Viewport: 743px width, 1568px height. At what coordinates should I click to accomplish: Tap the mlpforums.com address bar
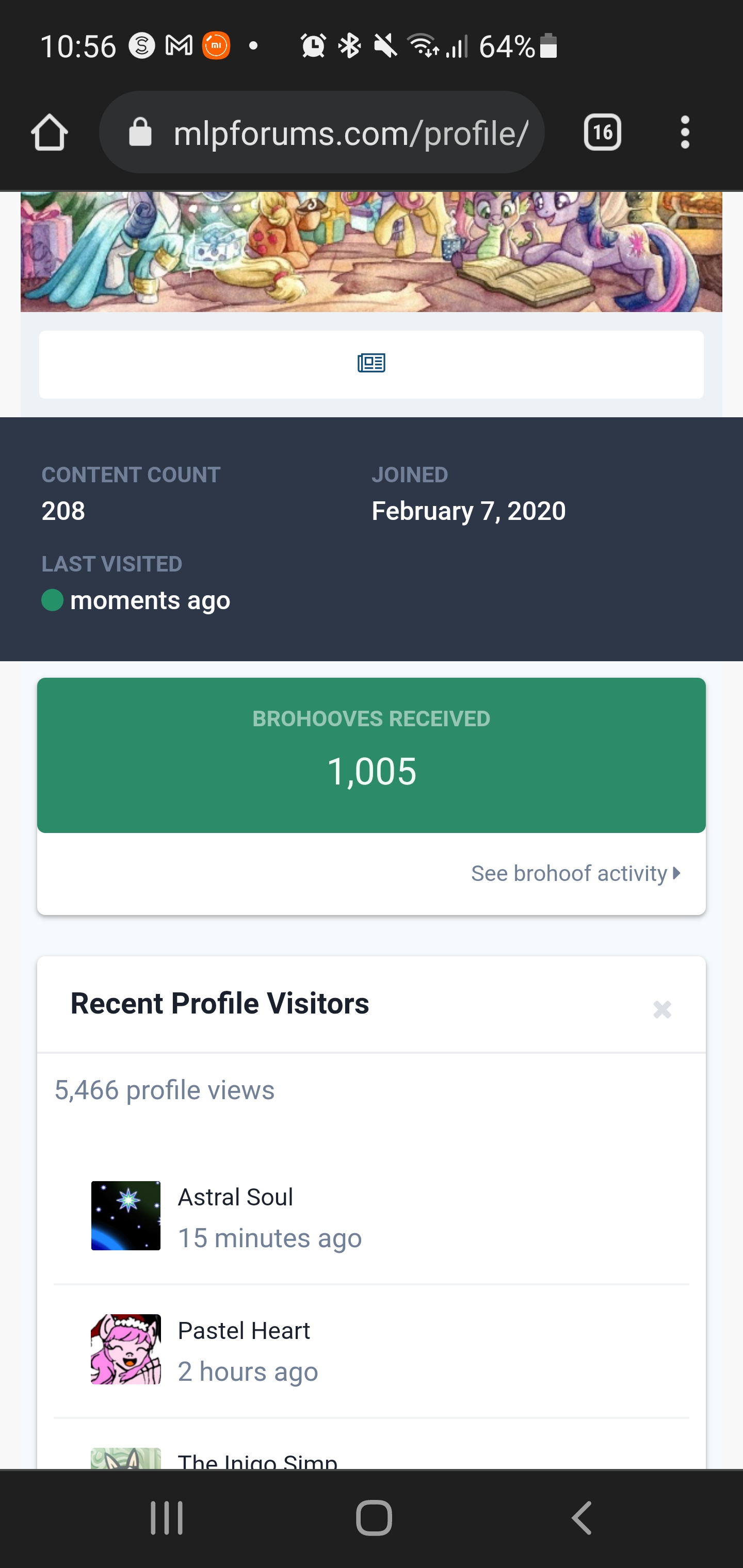tap(350, 133)
